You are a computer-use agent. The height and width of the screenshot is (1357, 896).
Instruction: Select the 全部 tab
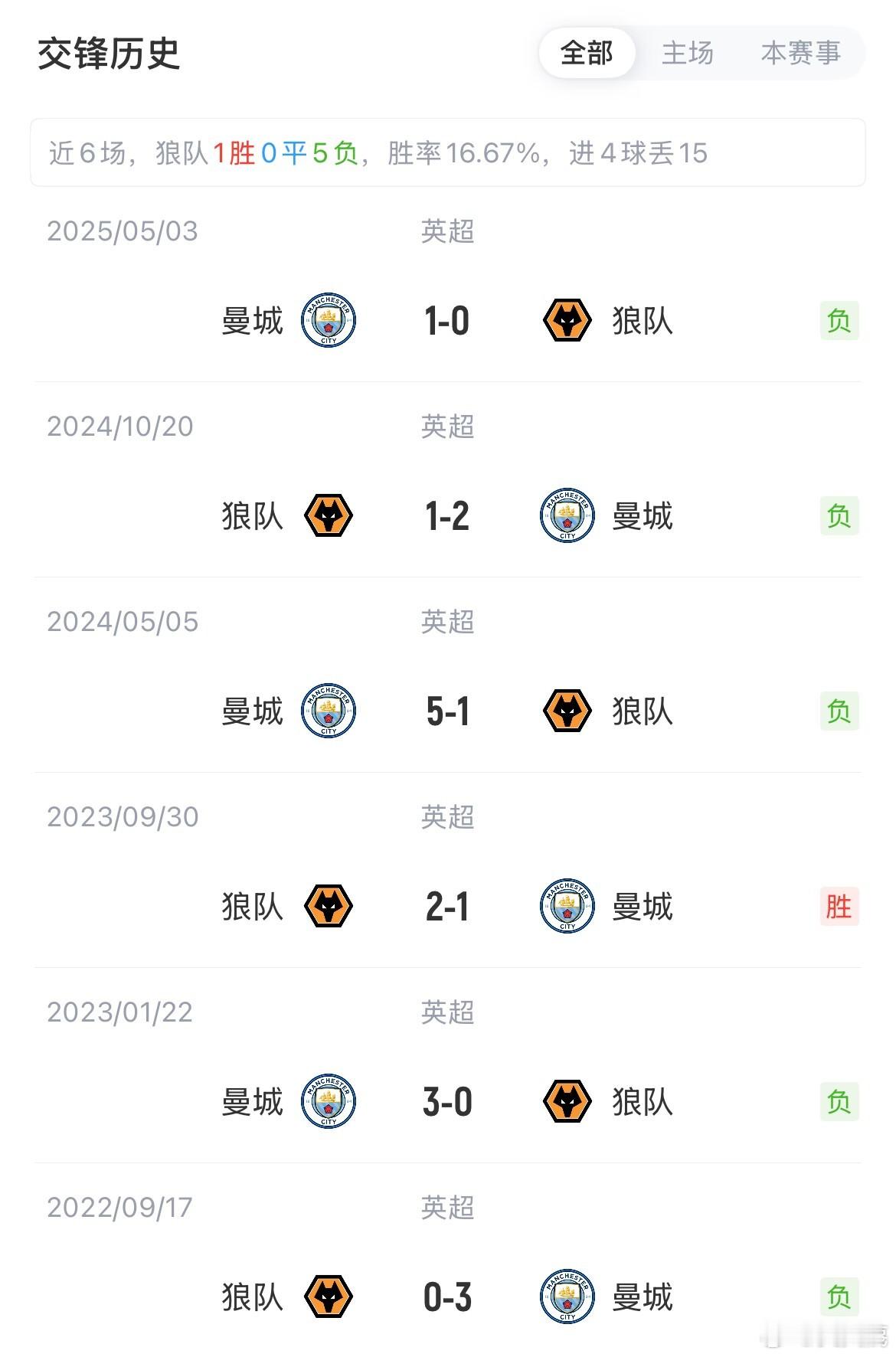click(x=587, y=54)
